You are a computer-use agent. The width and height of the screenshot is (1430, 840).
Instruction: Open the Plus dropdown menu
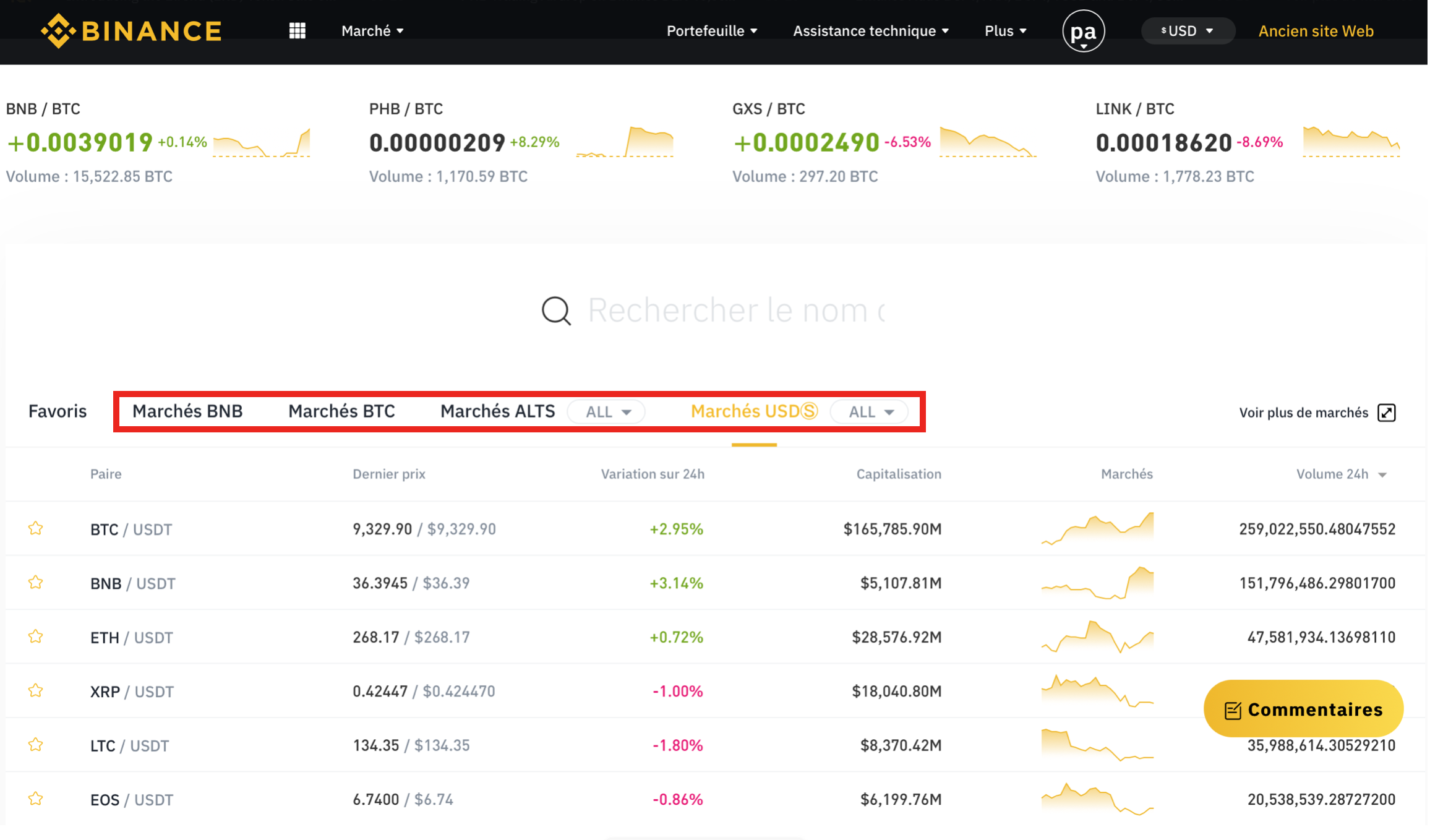(x=1006, y=31)
